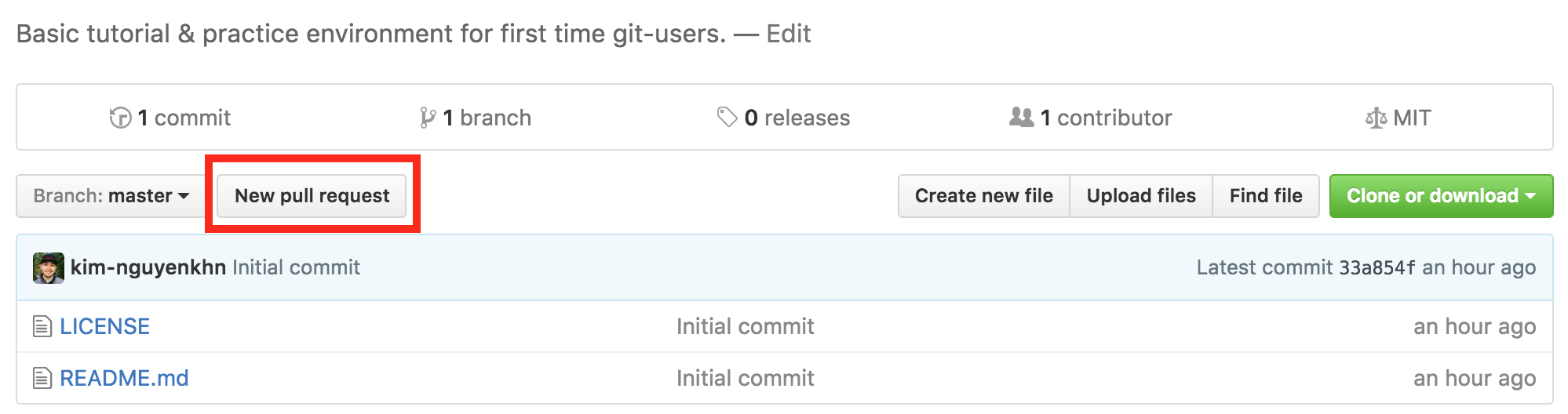
Task: Click the Create new file button
Action: tap(983, 195)
